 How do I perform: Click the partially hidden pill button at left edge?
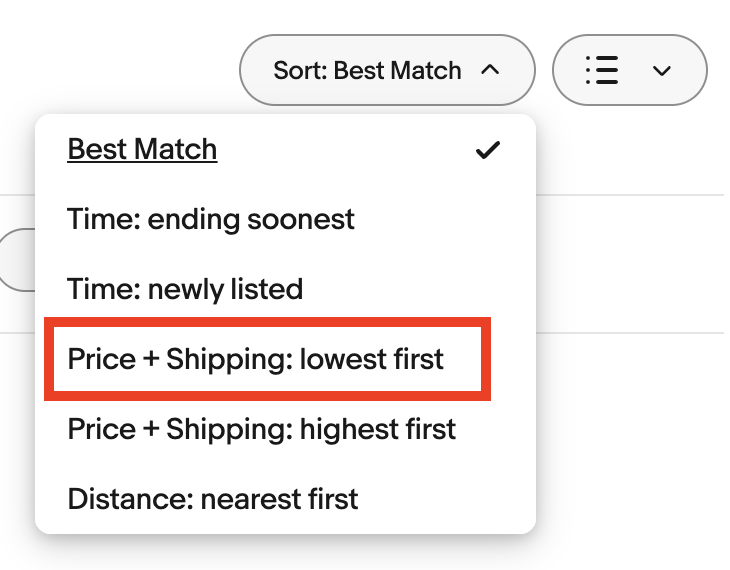(x=18, y=260)
